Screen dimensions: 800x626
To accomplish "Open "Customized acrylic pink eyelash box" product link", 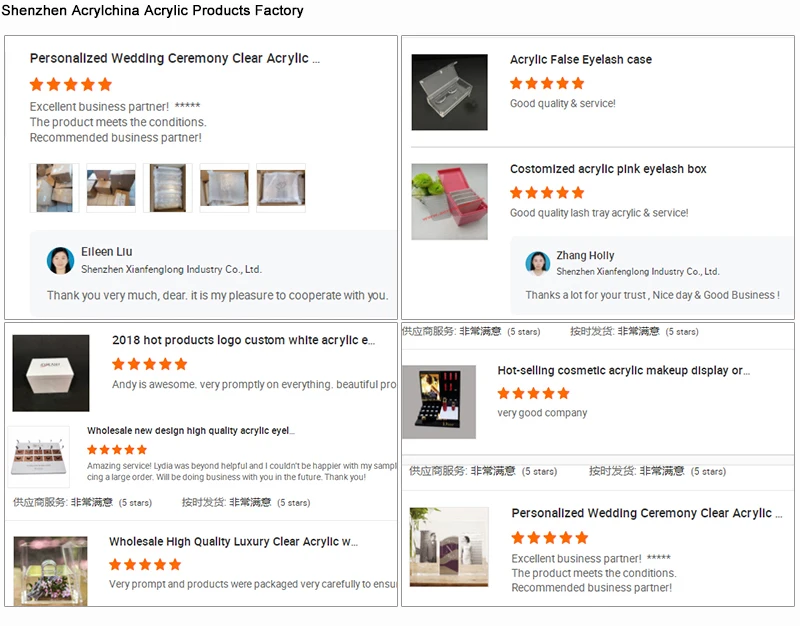I will click(608, 169).
